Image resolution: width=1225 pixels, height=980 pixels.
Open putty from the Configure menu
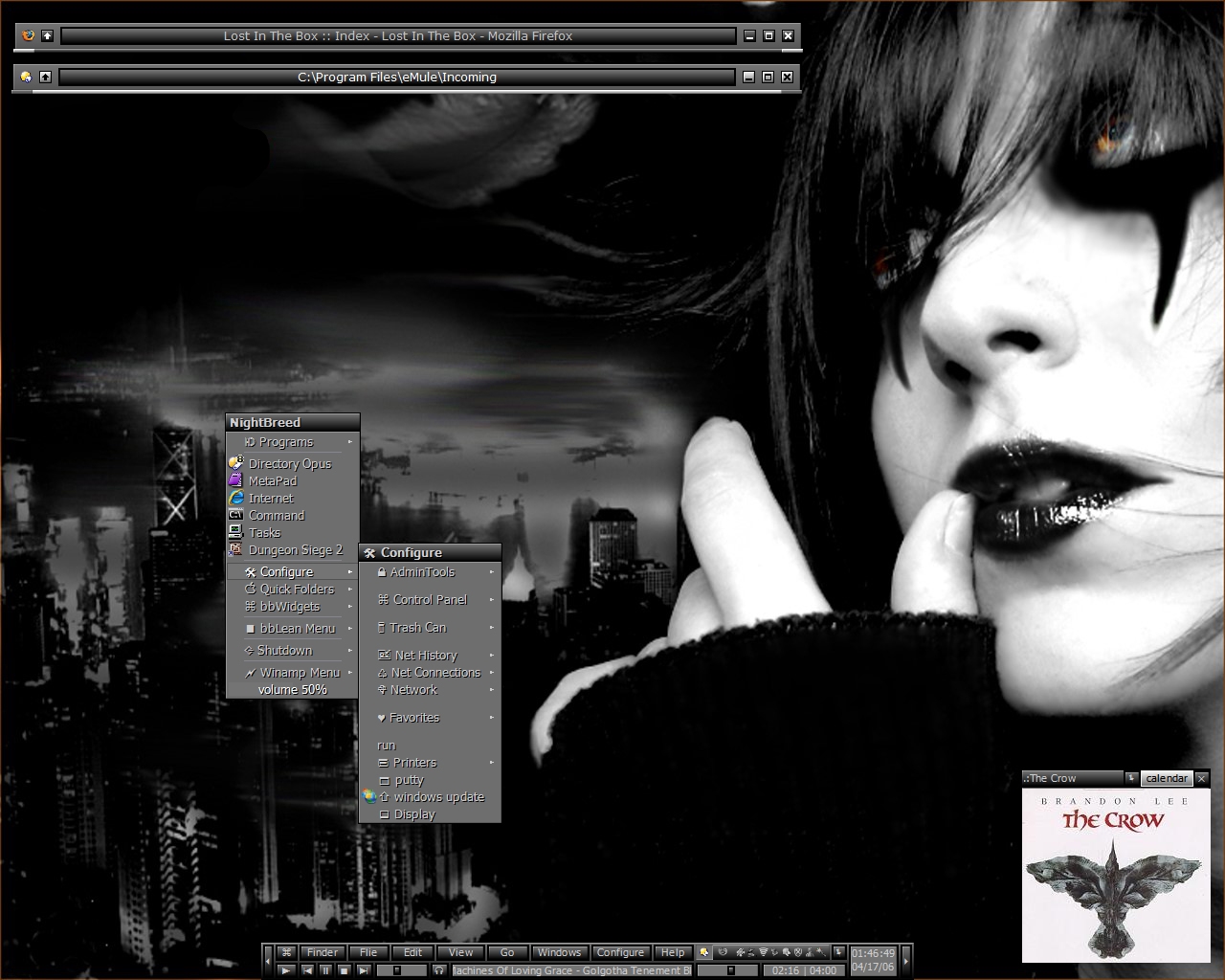point(430,779)
